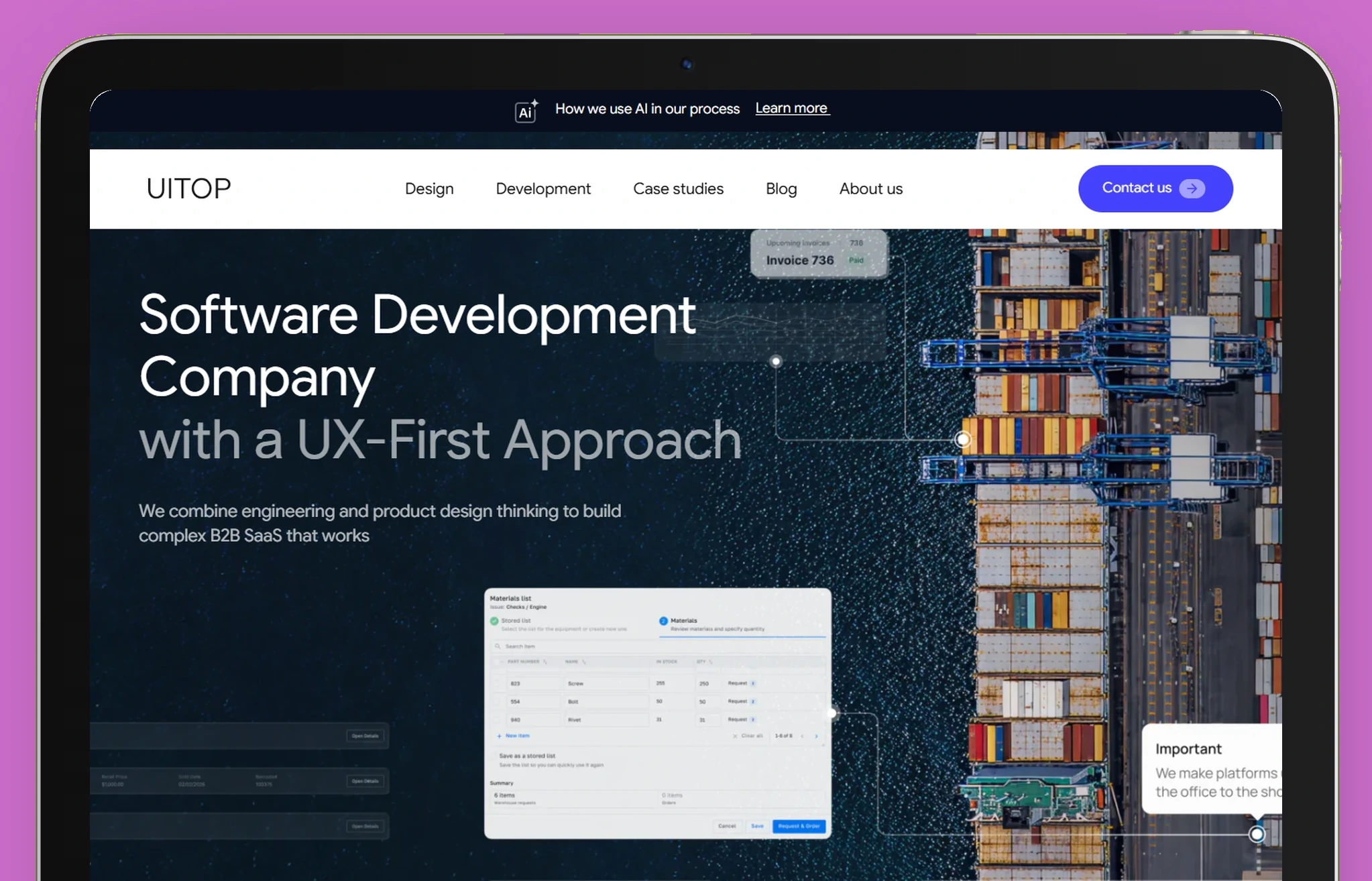Click the magnifier icon in Search item

(x=498, y=646)
